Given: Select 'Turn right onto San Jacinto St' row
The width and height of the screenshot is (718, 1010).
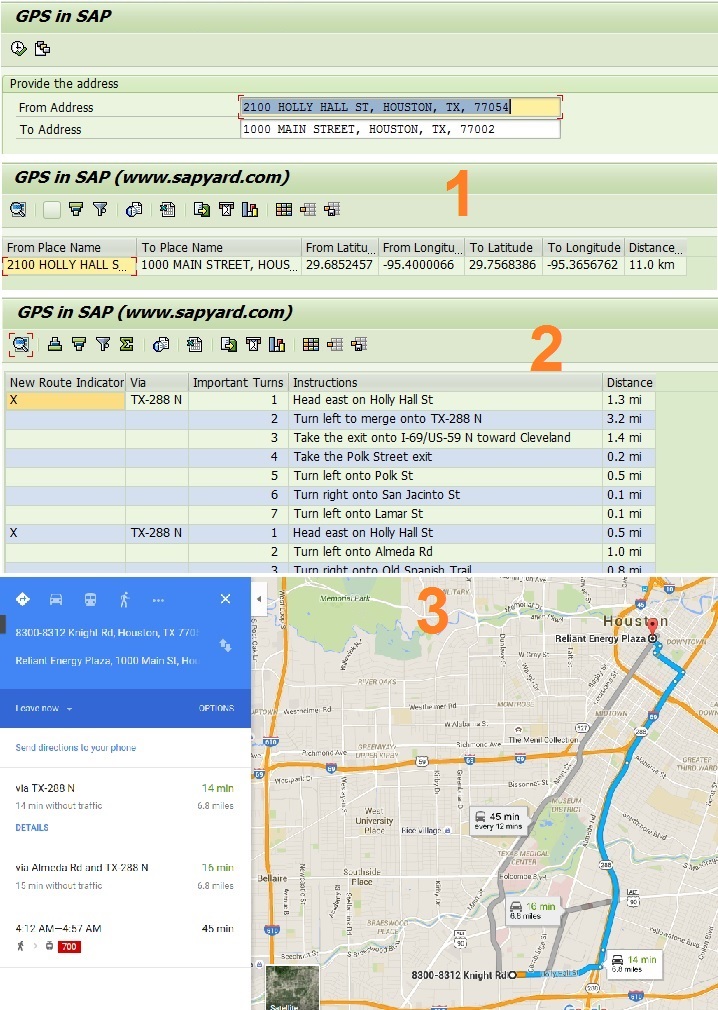Looking at the screenshot, I should tap(330, 495).
